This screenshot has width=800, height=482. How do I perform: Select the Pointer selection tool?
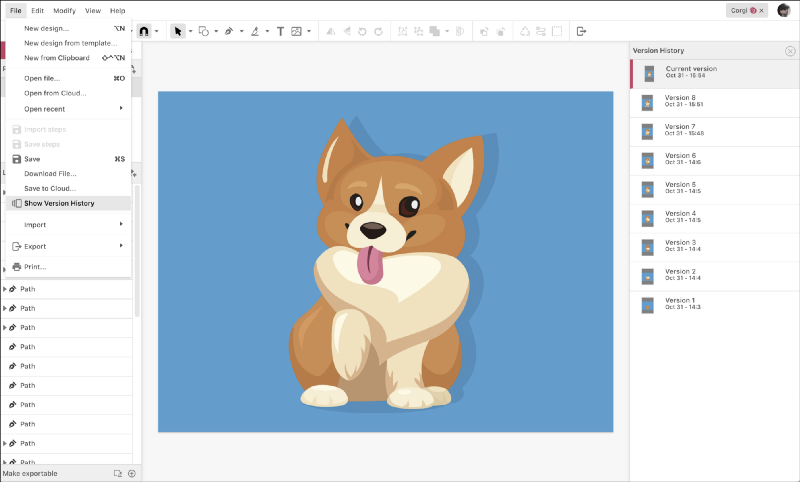point(177,31)
